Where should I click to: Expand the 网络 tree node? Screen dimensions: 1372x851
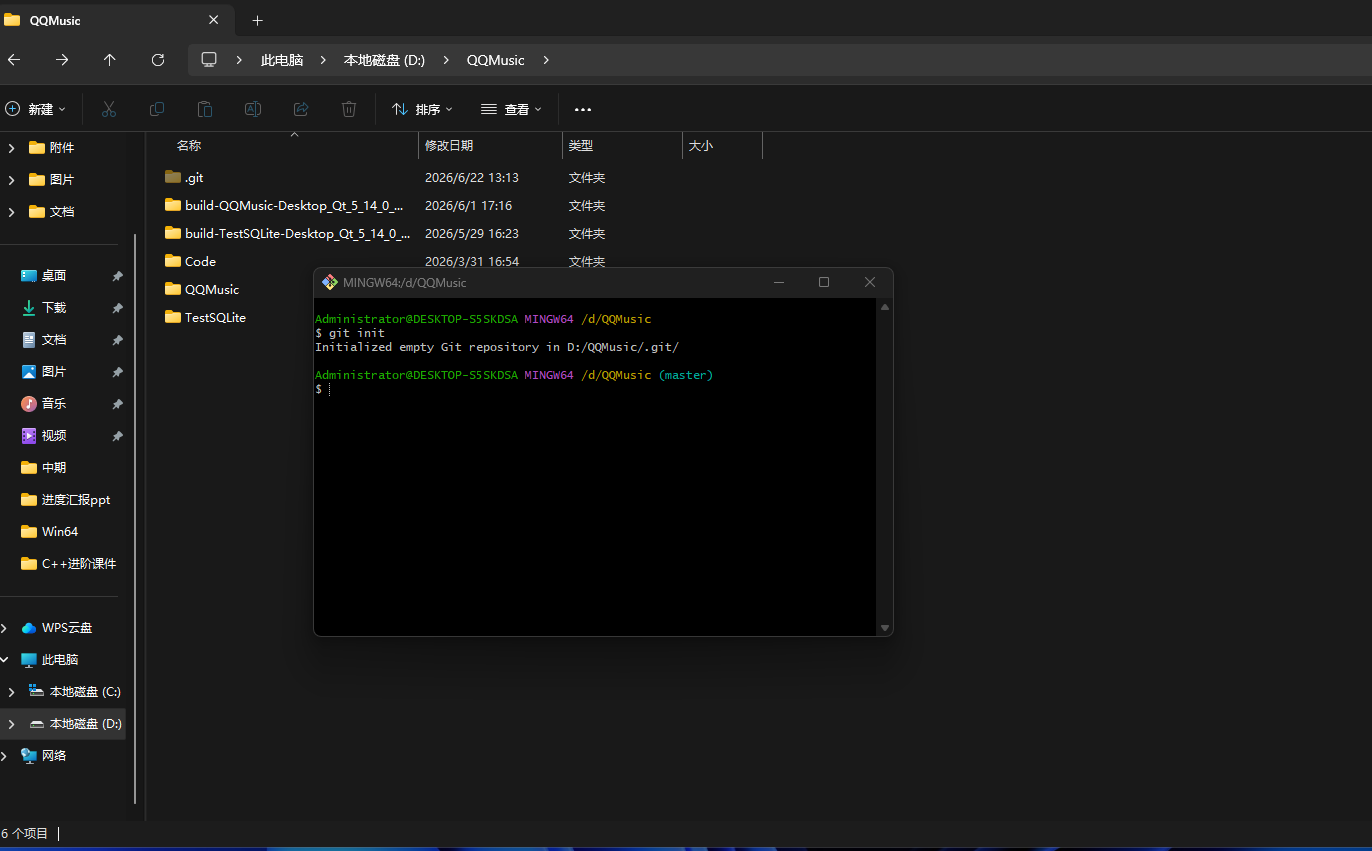click(x=4, y=756)
